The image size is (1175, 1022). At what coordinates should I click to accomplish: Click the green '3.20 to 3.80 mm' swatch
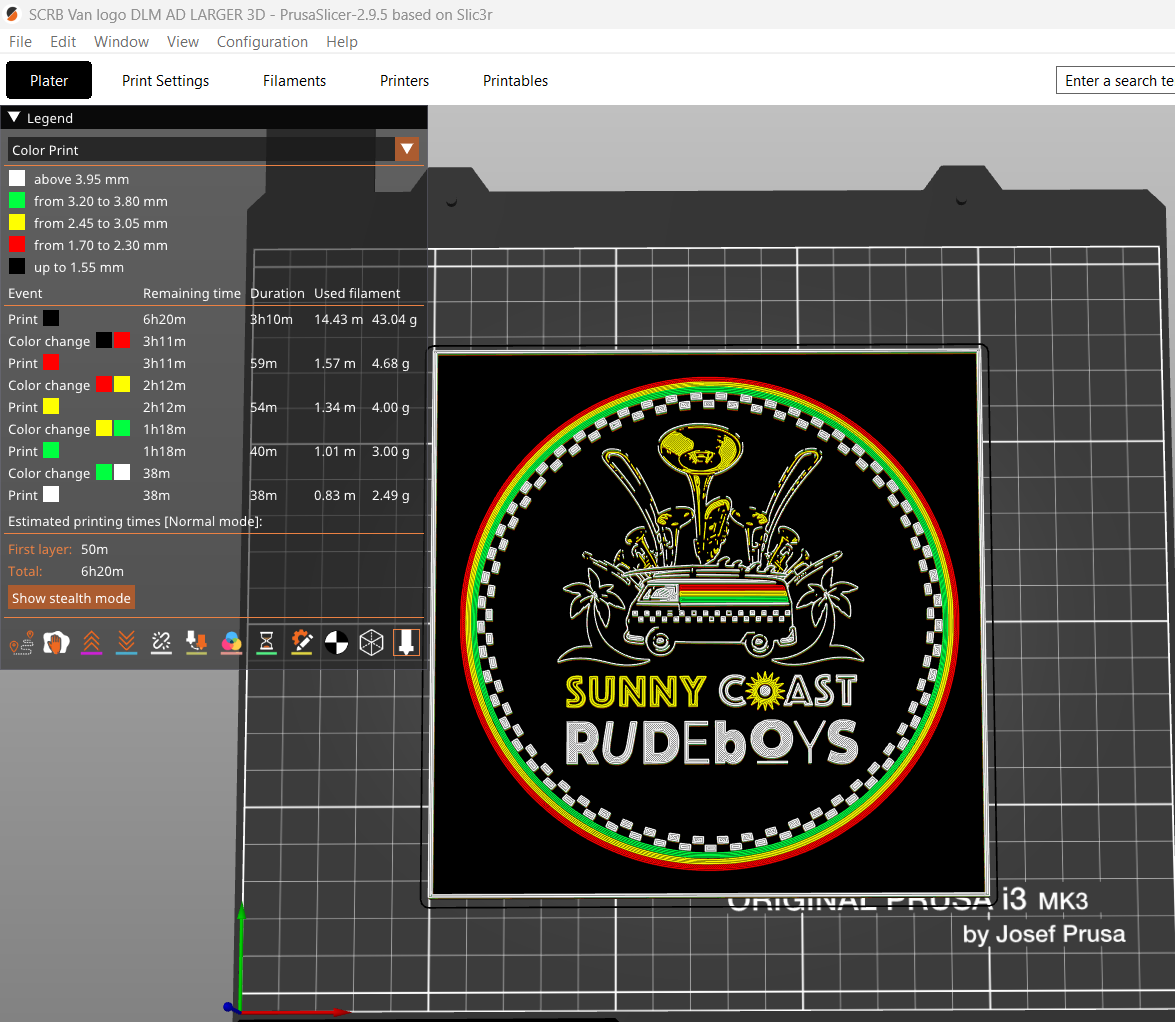click(16, 200)
